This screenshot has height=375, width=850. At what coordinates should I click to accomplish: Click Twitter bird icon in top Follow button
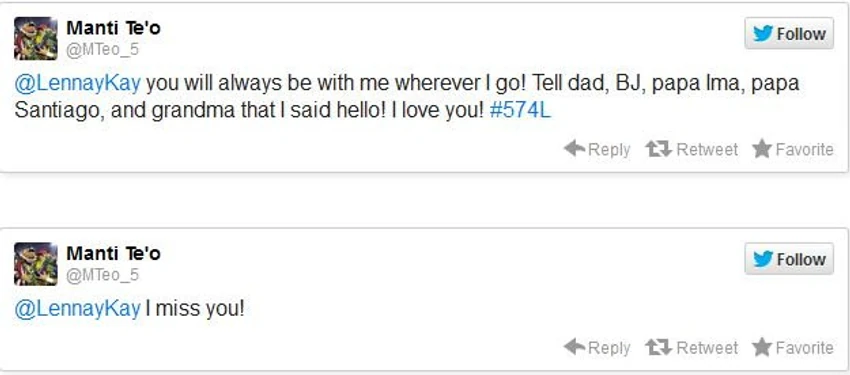point(763,34)
